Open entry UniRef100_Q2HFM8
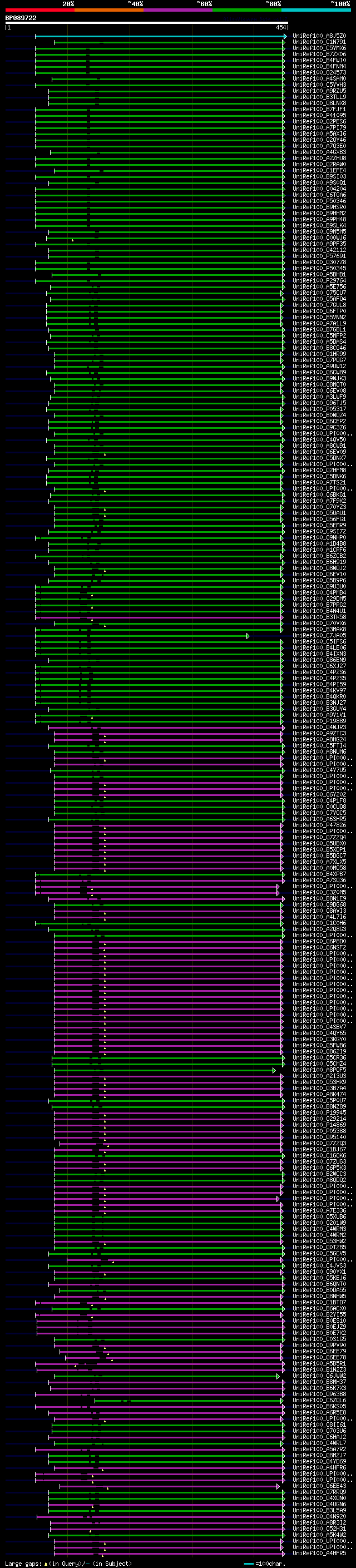The width and height of the screenshot is (356, 1568). click(319, 471)
